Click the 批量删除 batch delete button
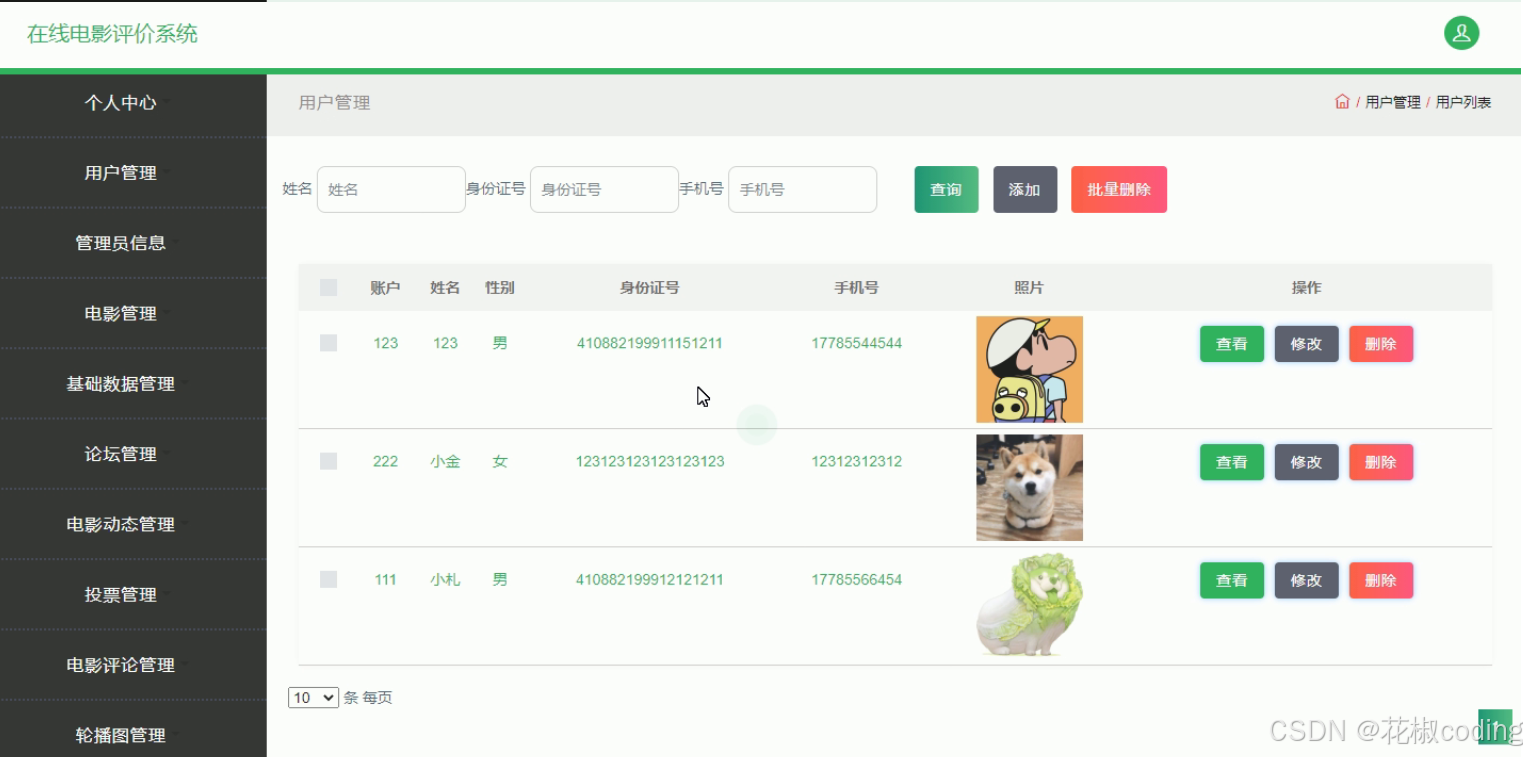 1119,189
